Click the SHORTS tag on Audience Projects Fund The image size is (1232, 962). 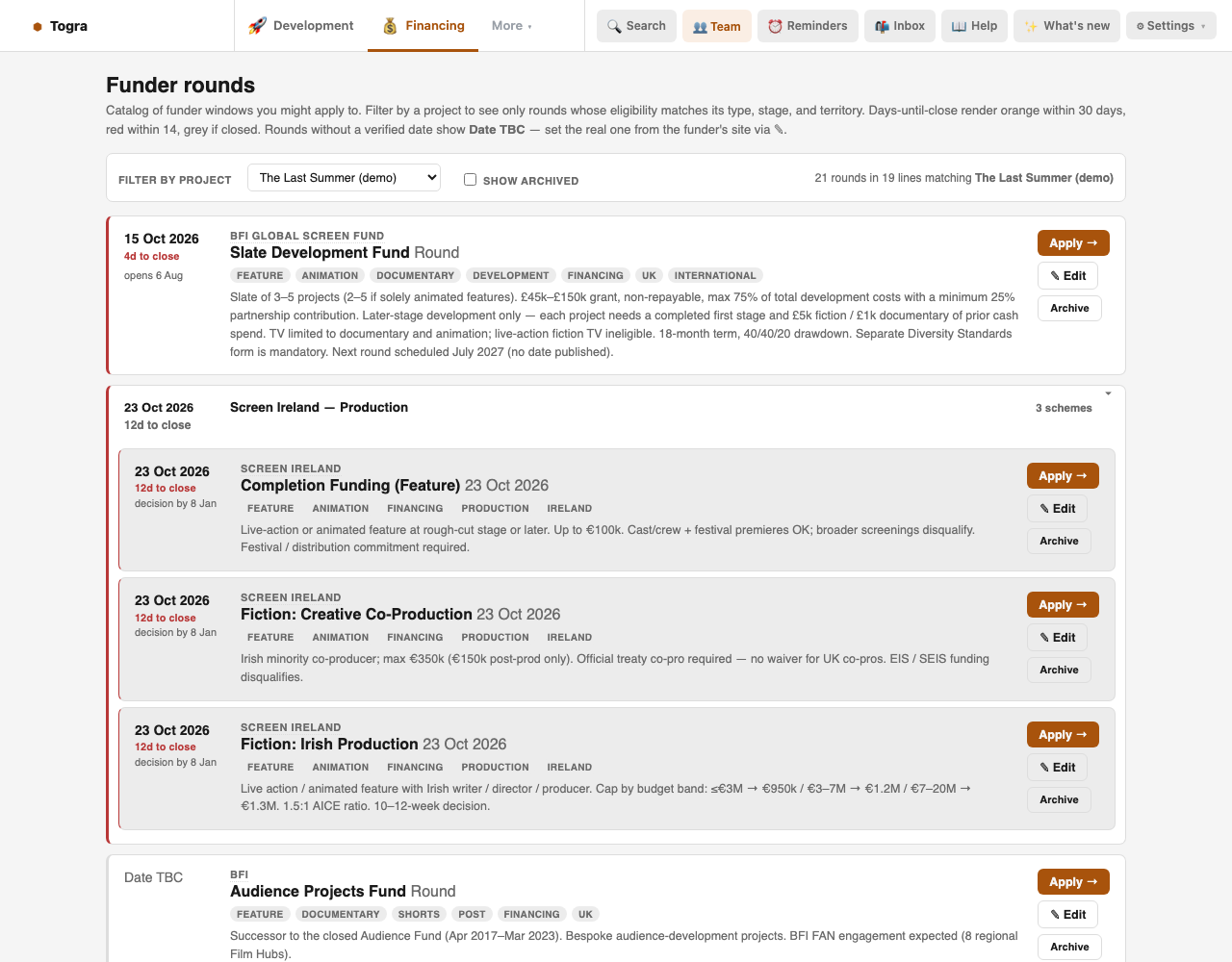coord(419,915)
